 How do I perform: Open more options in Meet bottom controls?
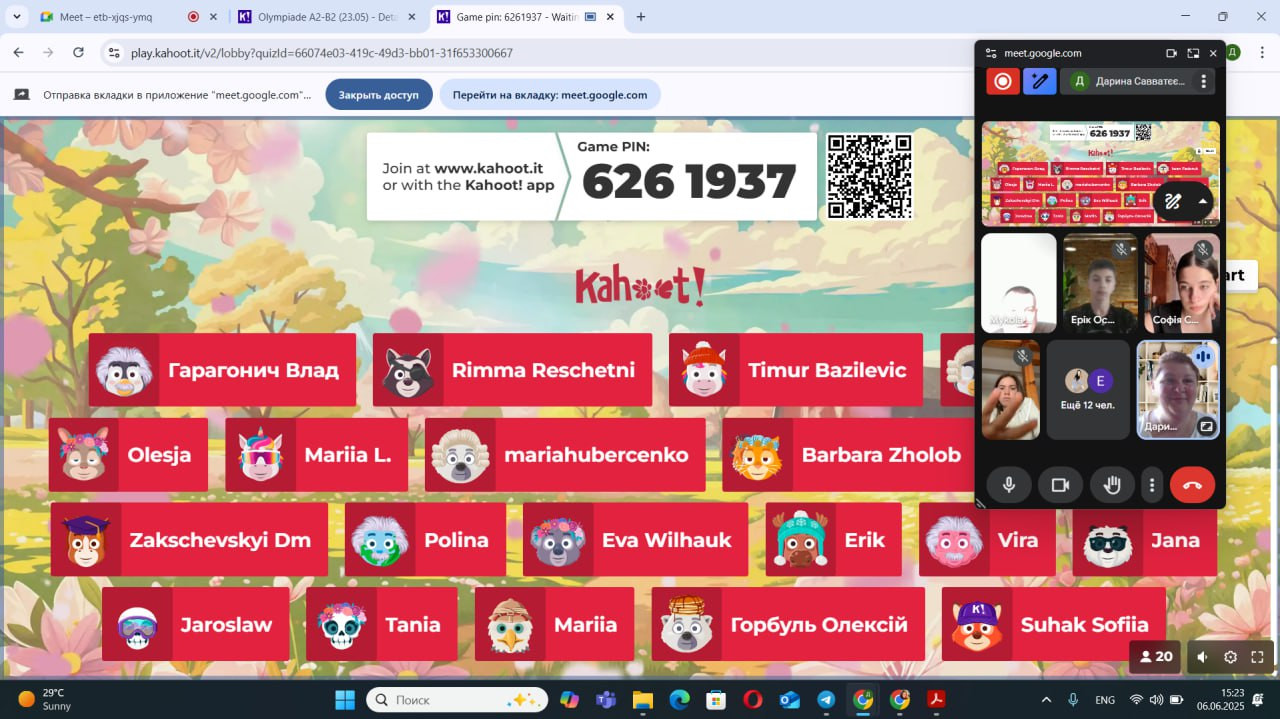[x=1152, y=485]
